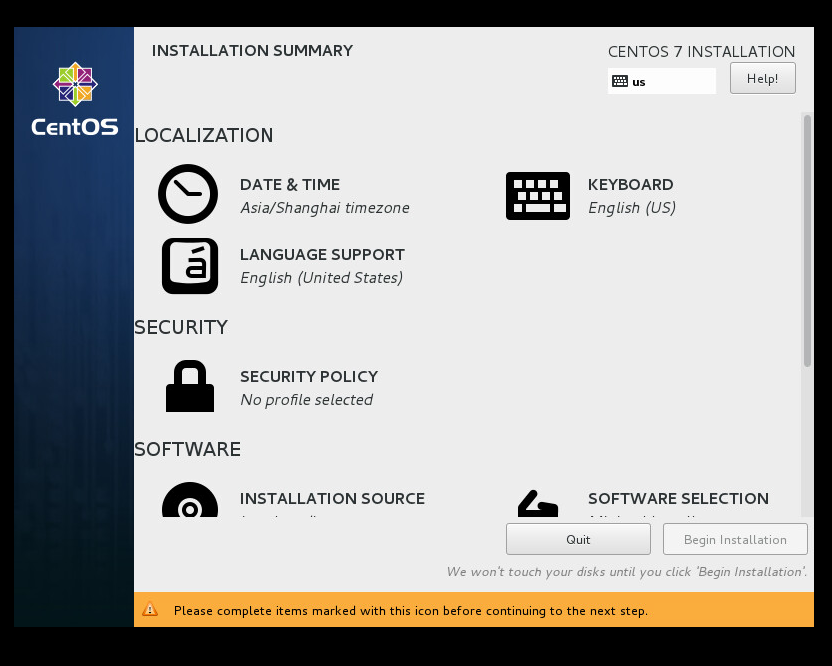Click Begin Installation button
The height and width of the screenshot is (666, 832).
pos(735,539)
